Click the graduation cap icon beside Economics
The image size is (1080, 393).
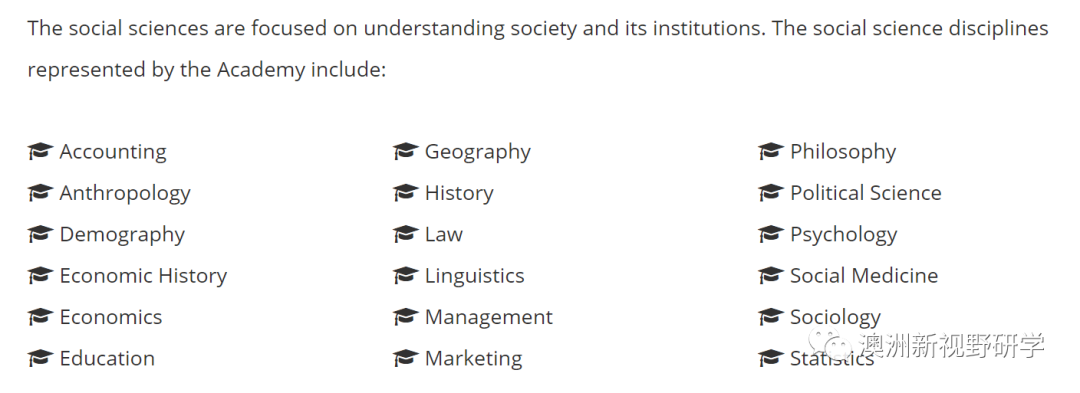pos(40,317)
